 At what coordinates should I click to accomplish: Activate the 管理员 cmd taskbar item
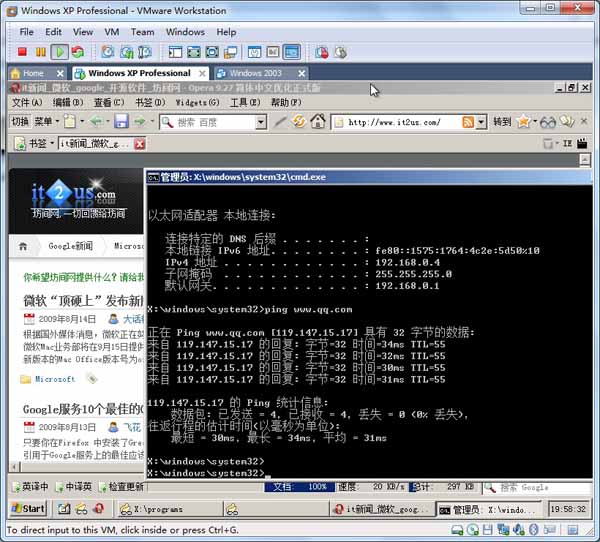click(x=489, y=509)
